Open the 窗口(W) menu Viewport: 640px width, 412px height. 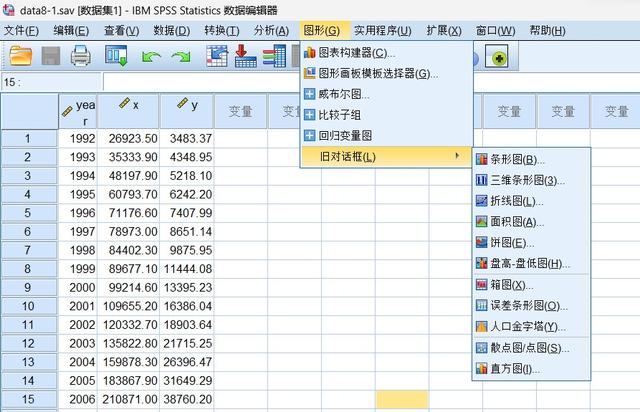pyautogui.click(x=495, y=31)
